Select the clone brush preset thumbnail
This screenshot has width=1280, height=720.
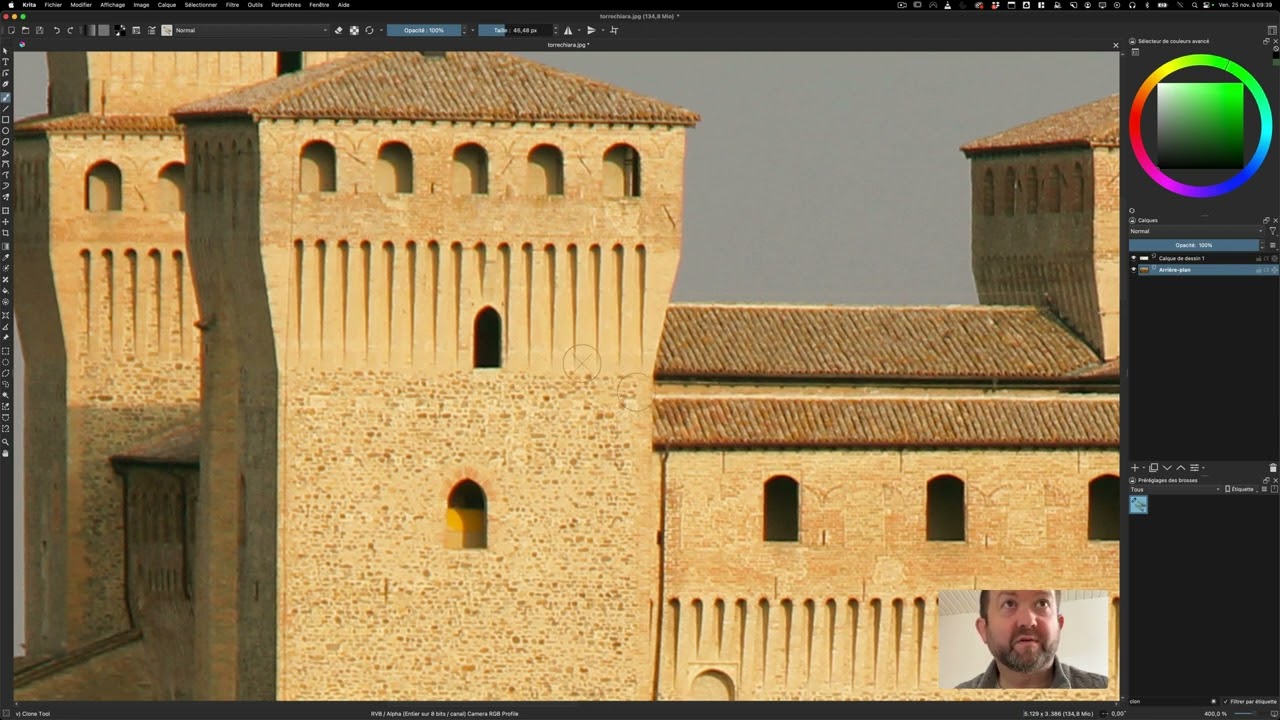point(1138,504)
